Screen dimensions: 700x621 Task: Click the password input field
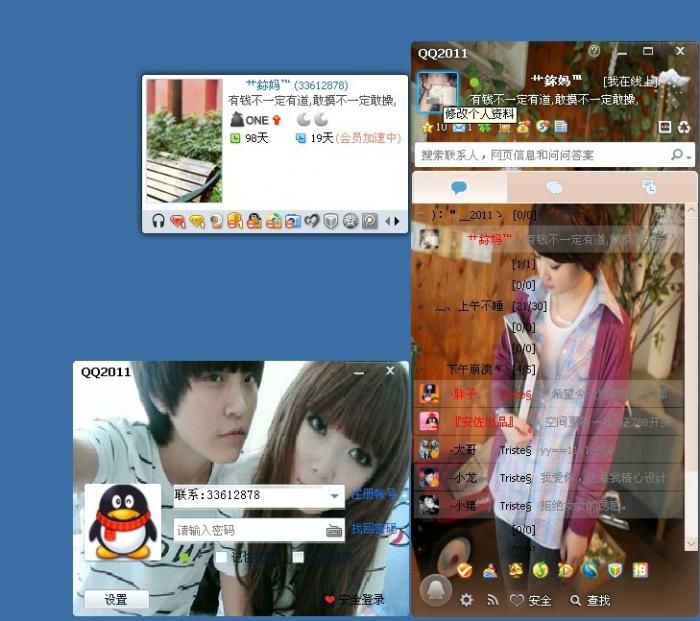pyautogui.click(x=259, y=530)
